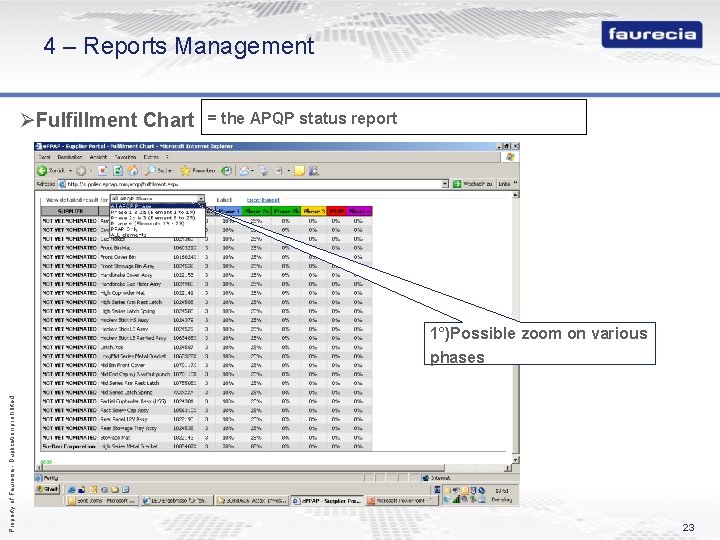Click the yellow Discuss note icon
The height and width of the screenshot is (540, 720).
[299, 171]
